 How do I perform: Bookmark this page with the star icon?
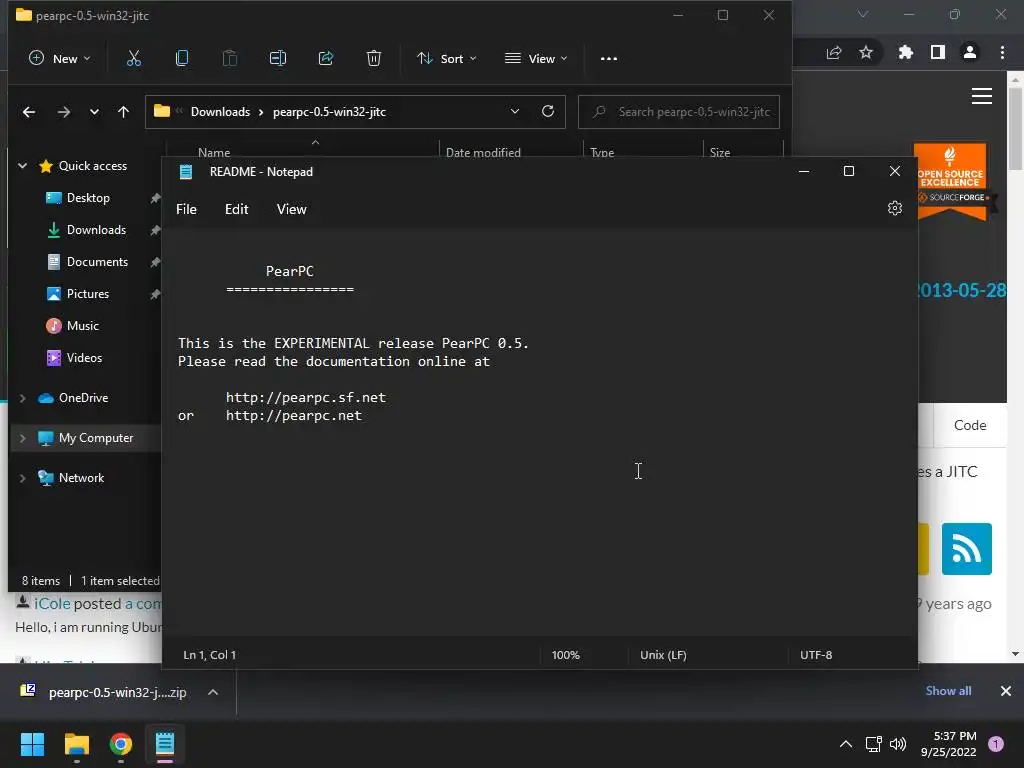[866, 52]
